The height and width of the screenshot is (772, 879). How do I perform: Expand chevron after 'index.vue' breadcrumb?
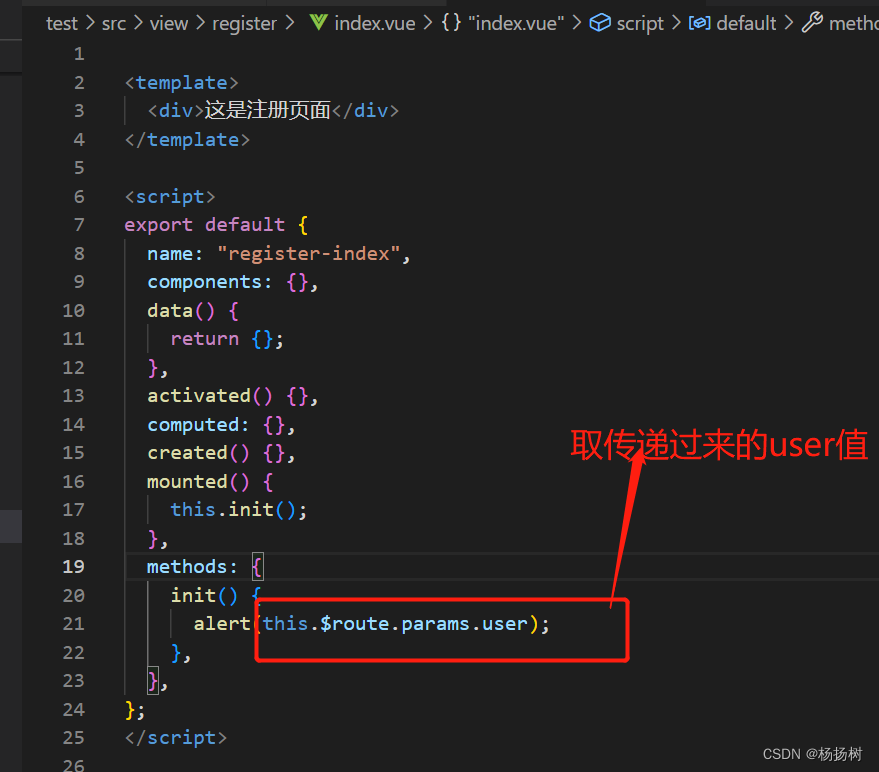[x=428, y=23]
